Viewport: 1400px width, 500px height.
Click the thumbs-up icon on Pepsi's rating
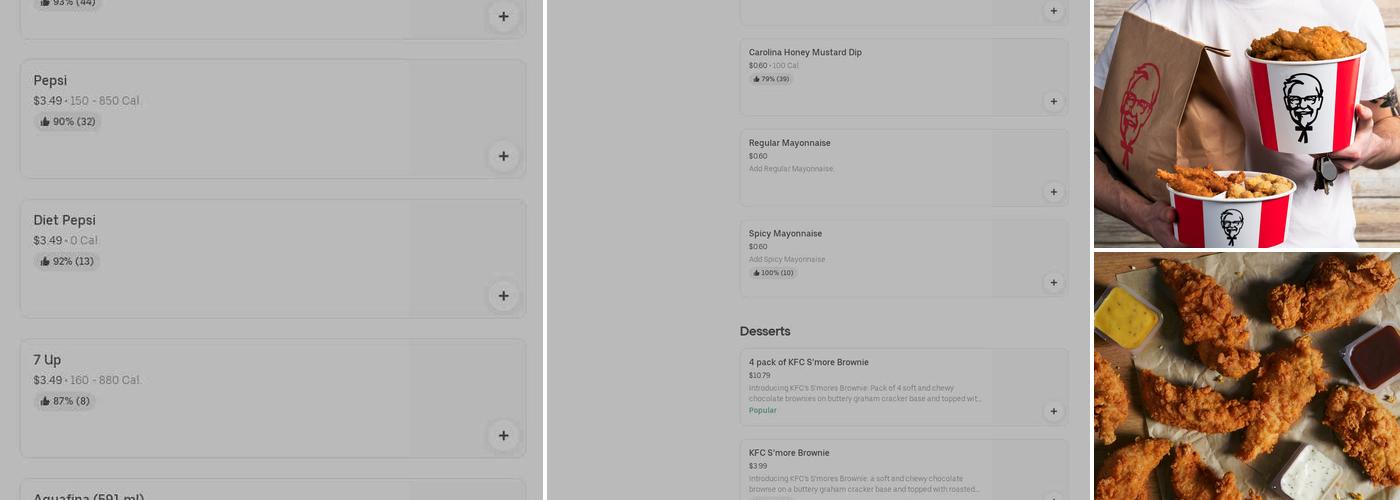(x=45, y=122)
